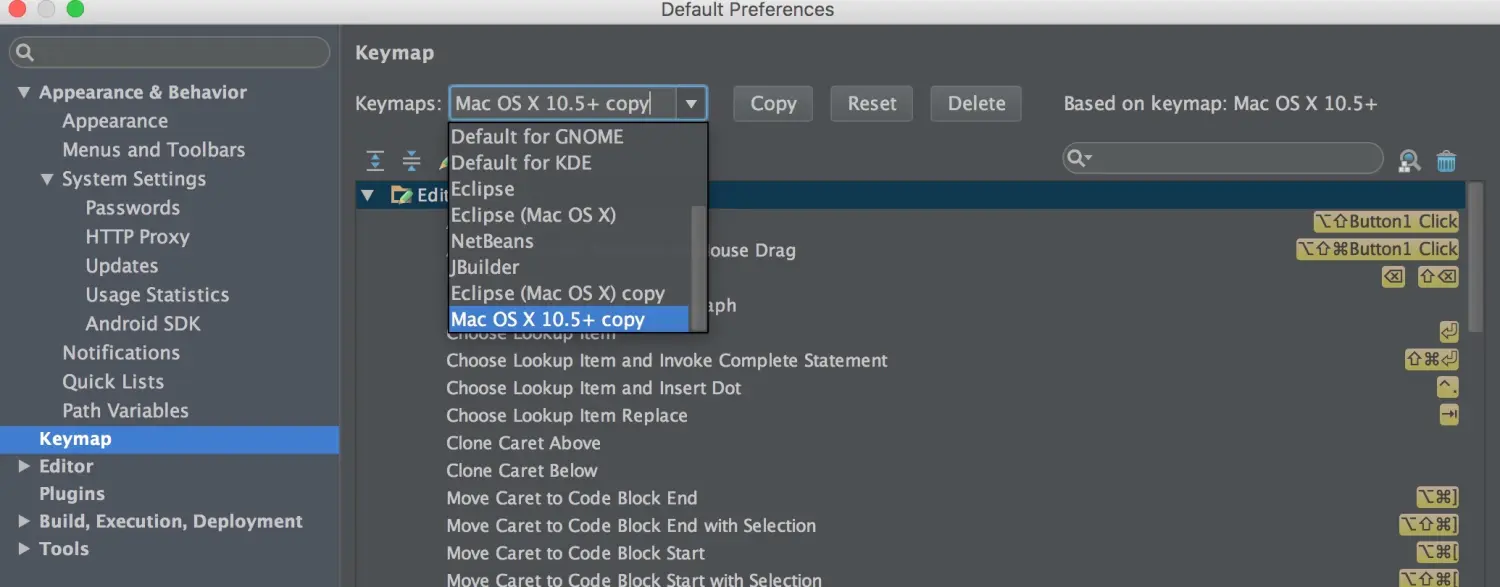Click the Expand All icon above the actions tree
Image resolution: width=1500 pixels, height=587 pixels.
tap(375, 160)
